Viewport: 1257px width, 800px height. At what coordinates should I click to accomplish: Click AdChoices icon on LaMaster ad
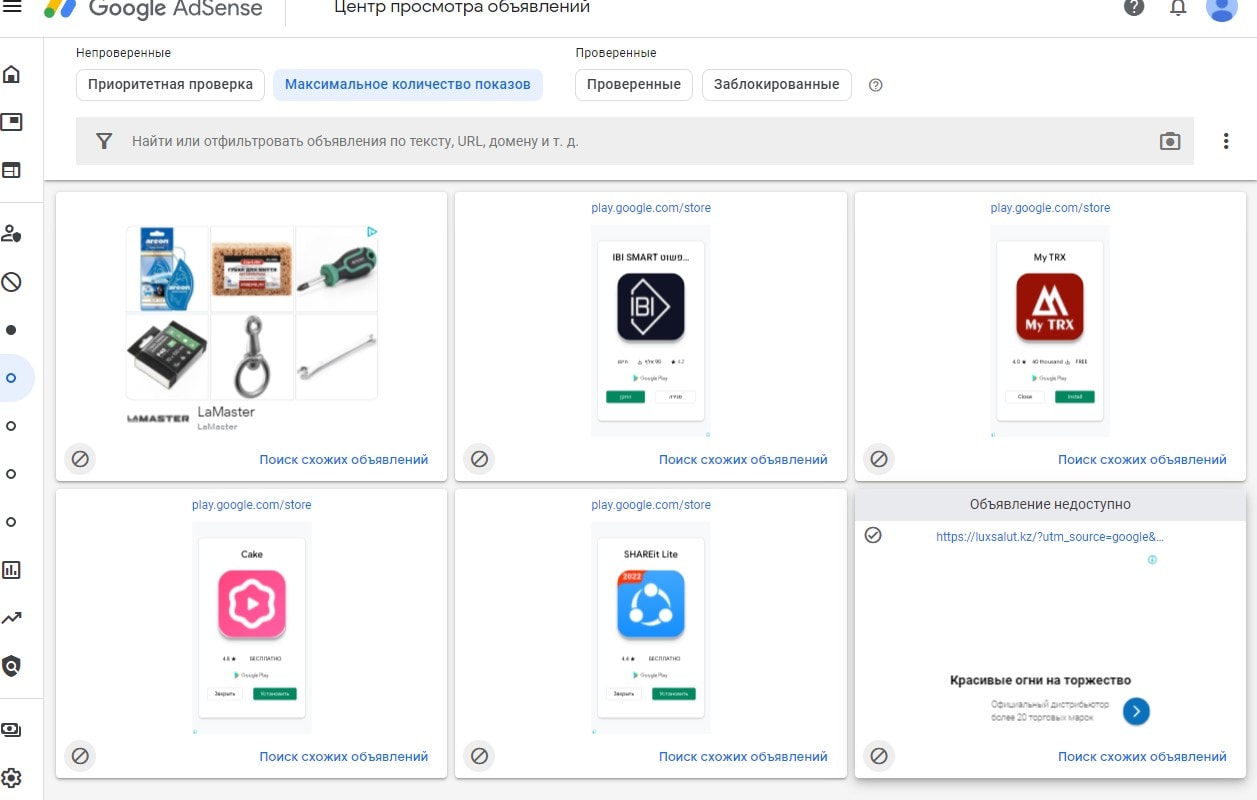click(371, 232)
